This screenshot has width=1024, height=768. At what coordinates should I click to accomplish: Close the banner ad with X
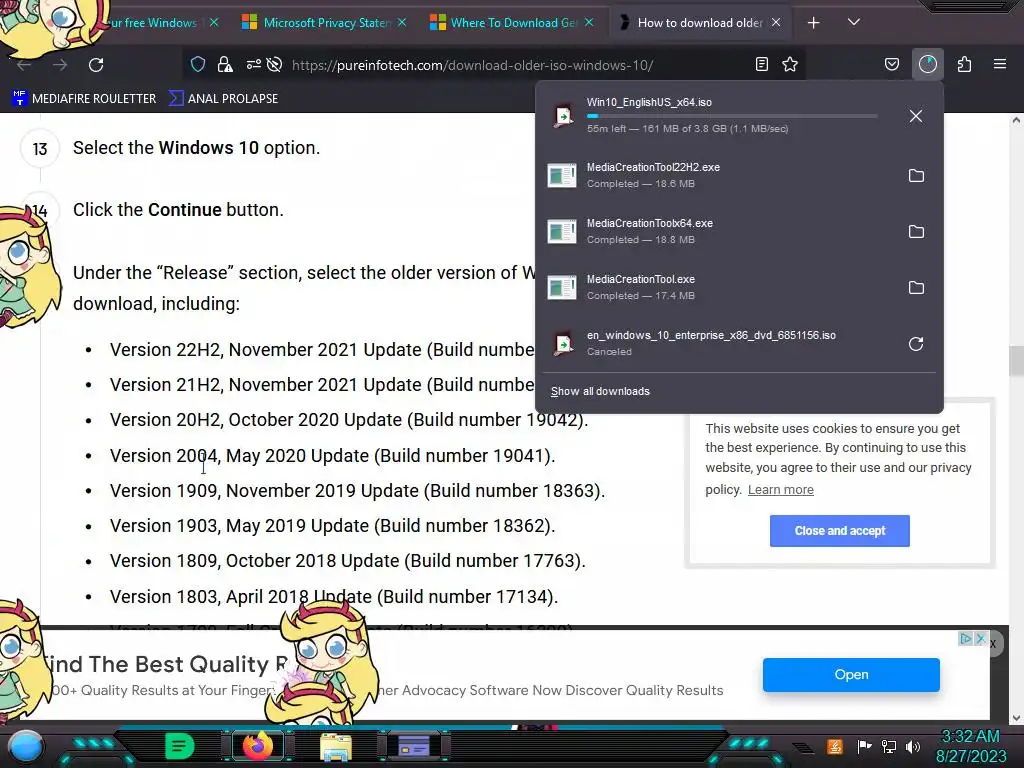pos(980,639)
